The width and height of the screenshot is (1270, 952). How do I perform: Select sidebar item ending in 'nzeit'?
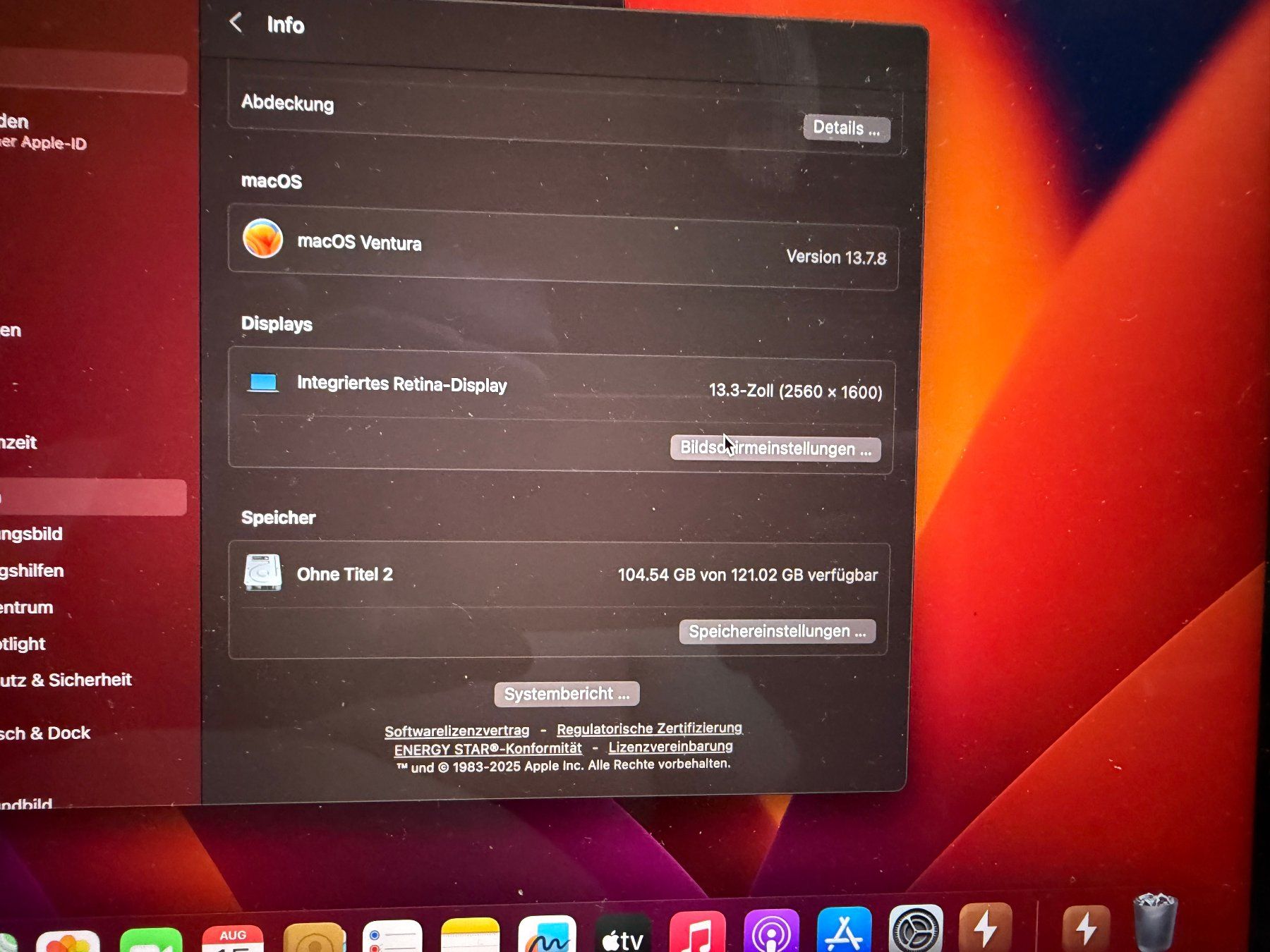(x=18, y=442)
